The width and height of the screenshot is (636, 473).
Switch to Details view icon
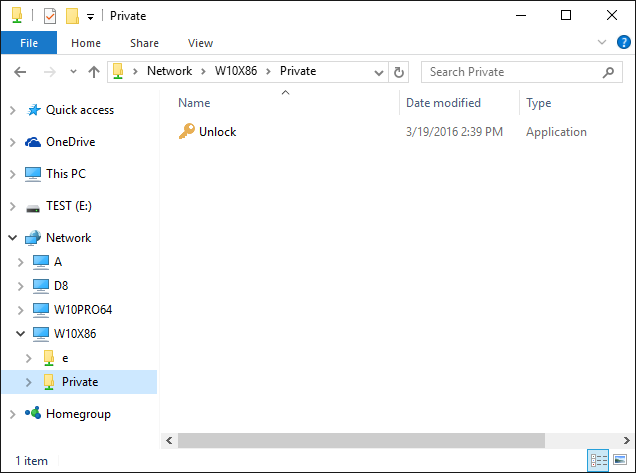click(598, 460)
